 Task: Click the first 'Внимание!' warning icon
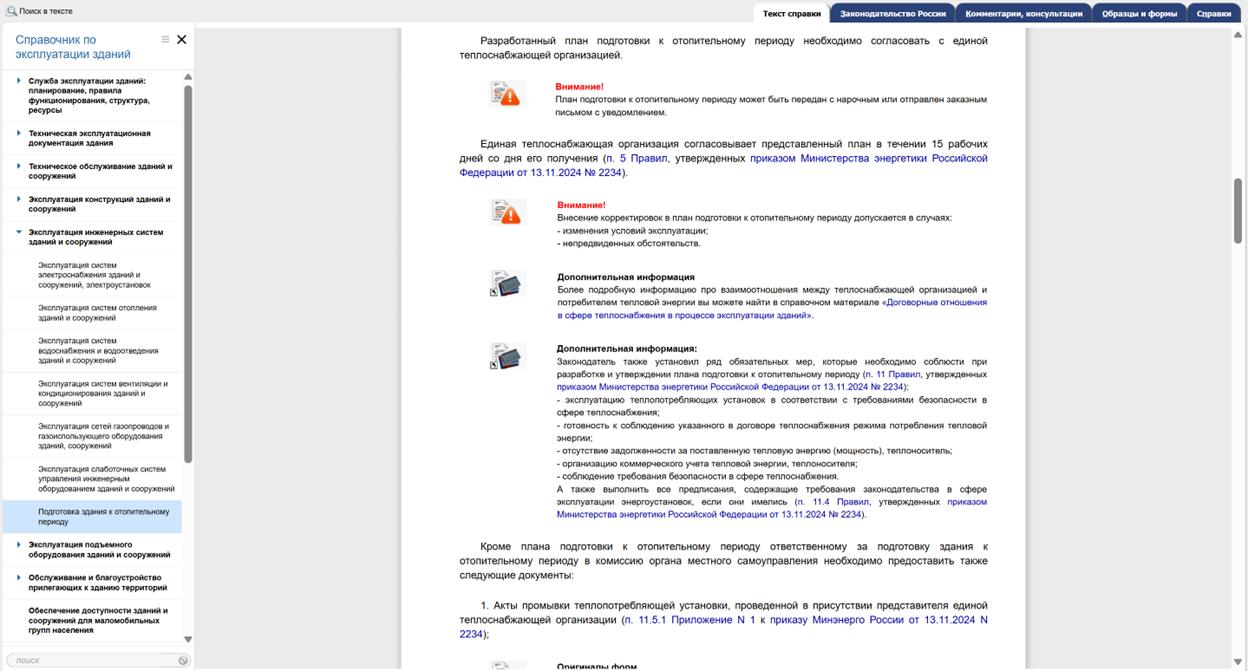(507, 94)
